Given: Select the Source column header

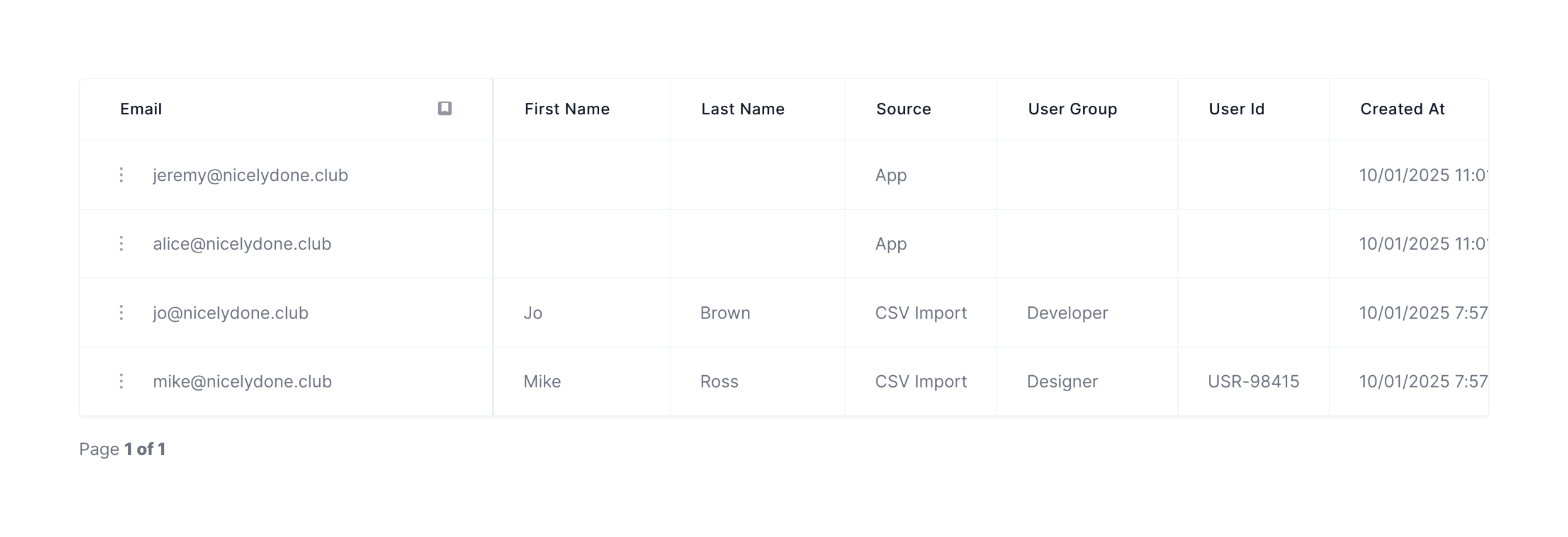Looking at the screenshot, I should pyautogui.click(x=903, y=109).
